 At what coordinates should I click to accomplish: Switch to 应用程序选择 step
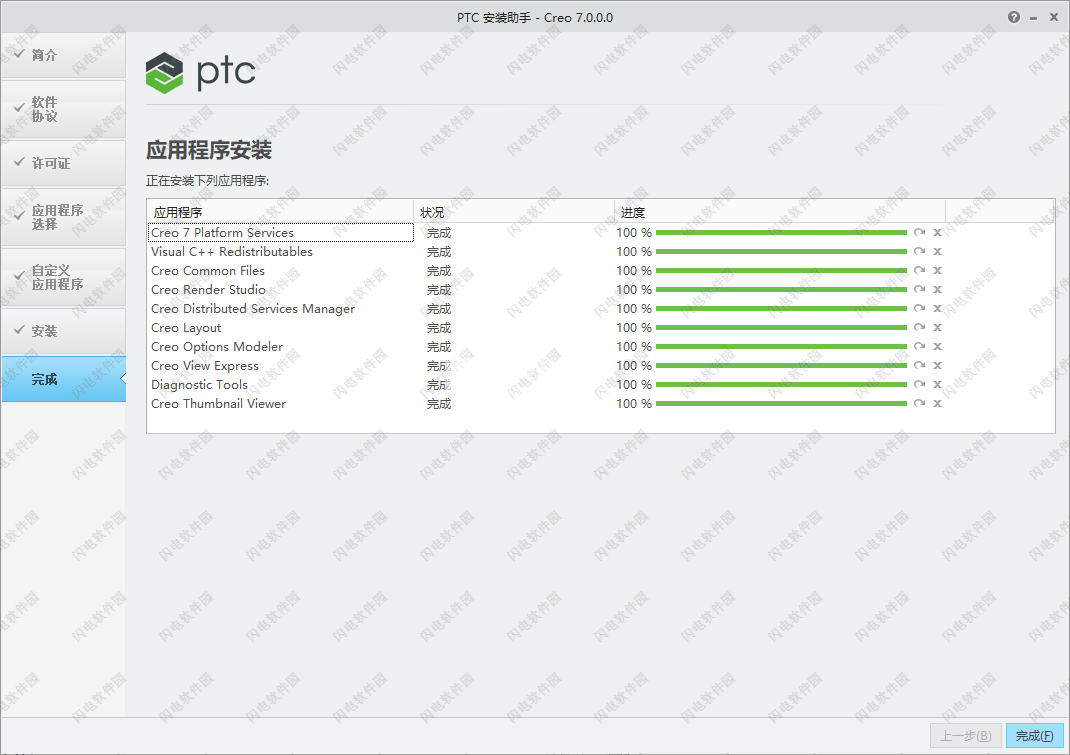point(63,217)
